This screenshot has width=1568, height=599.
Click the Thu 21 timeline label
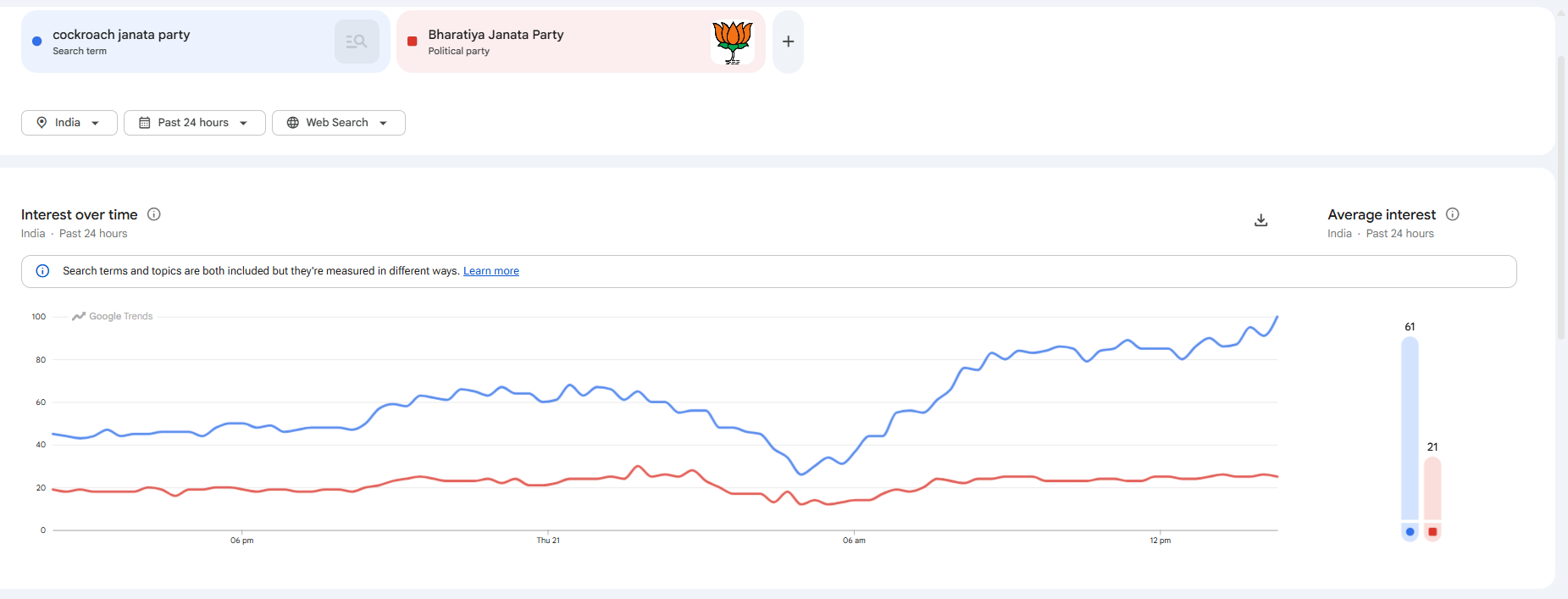tap(548, 541)
